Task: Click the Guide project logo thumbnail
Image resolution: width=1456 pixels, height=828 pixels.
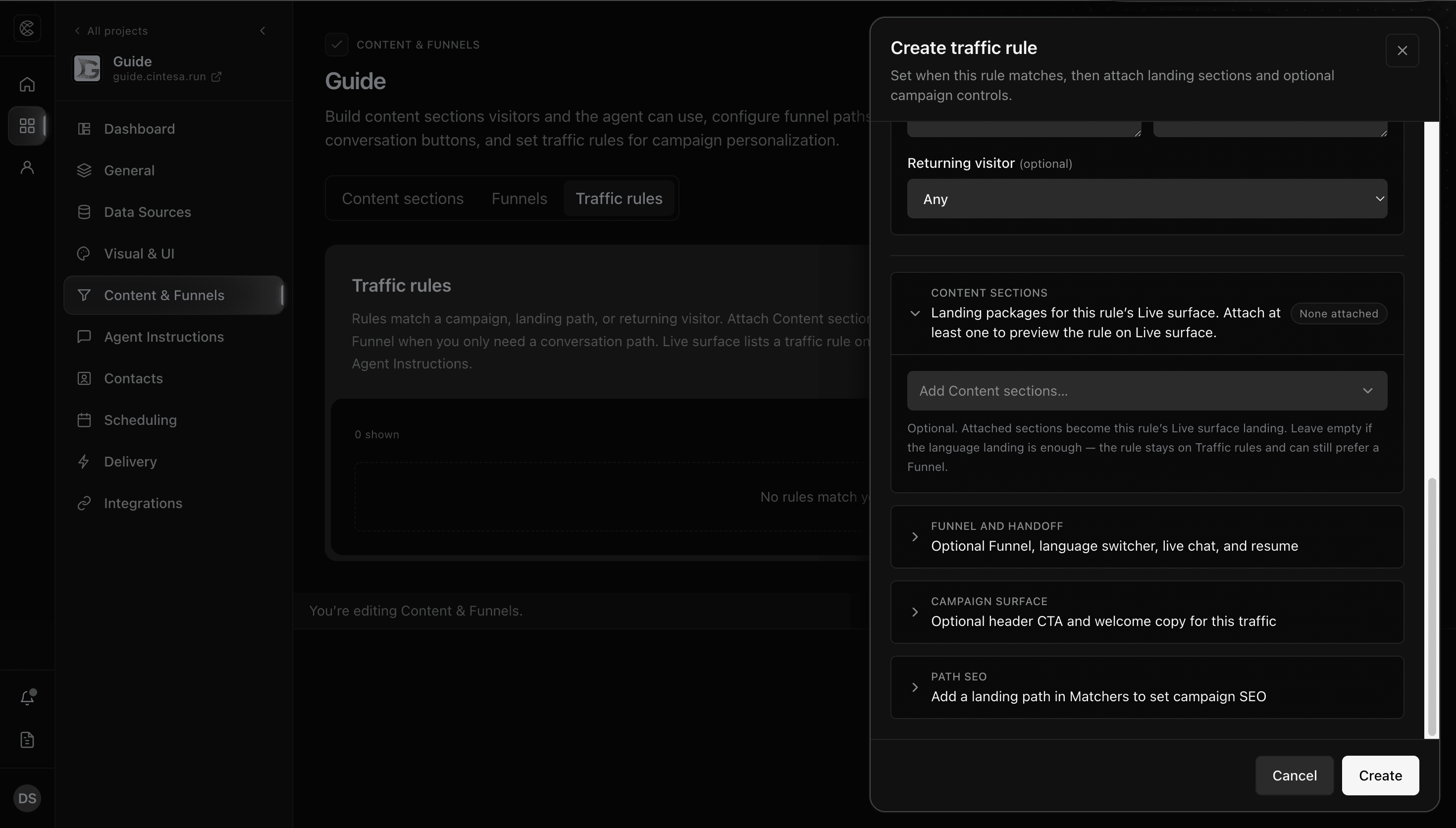Action: click(87, 68)
